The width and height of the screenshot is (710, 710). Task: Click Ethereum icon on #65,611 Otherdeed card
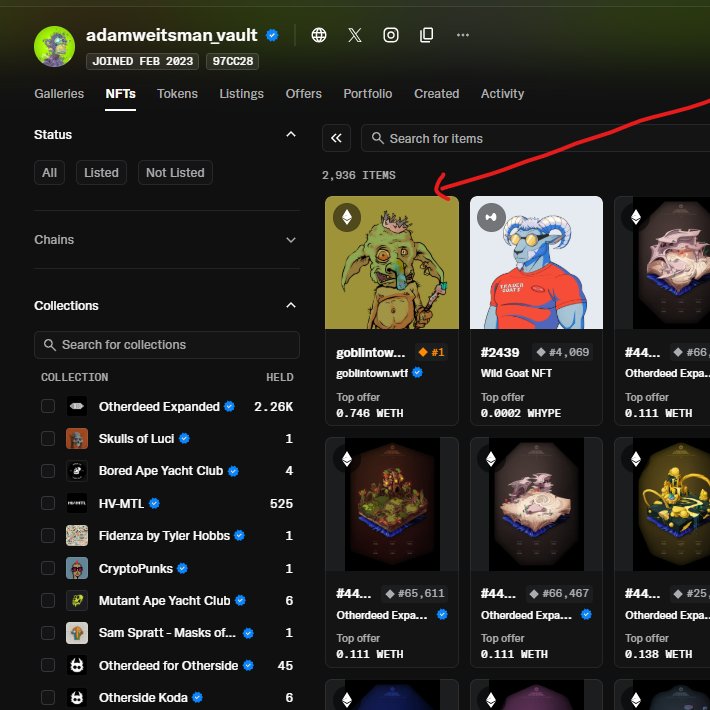(x=347, y=459)
